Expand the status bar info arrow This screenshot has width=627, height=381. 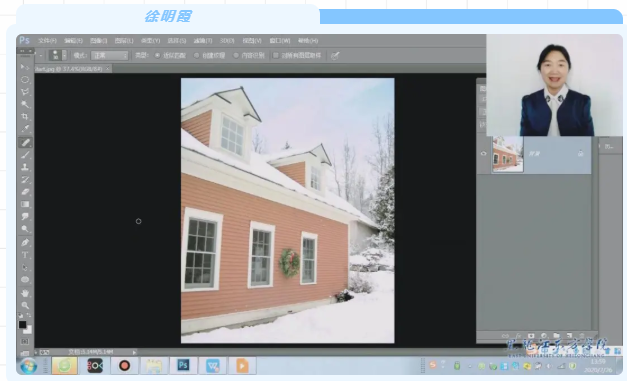coord(134,352)
